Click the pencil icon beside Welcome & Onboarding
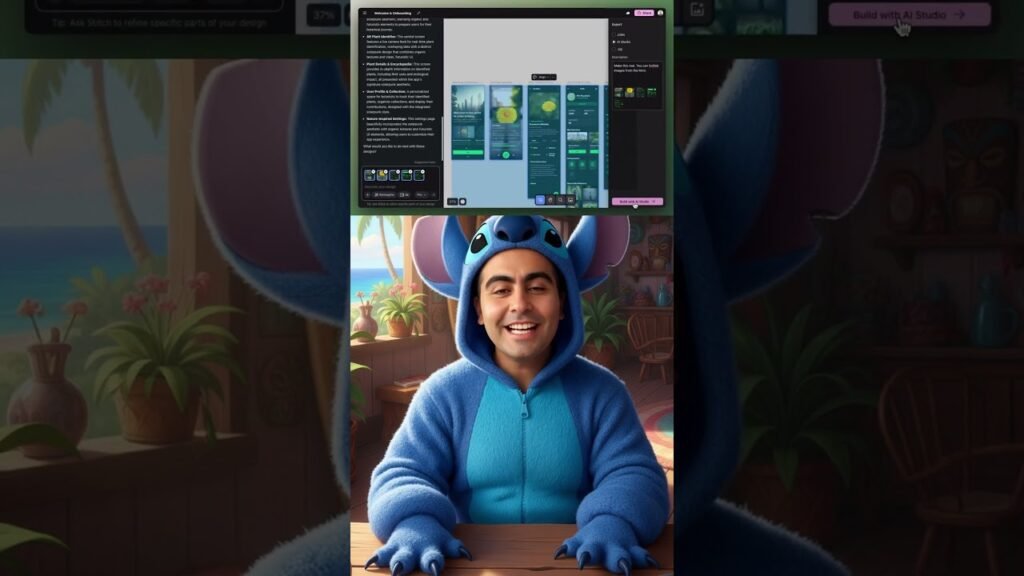This screenshot has height=576, width=1024. click(419, 13)
